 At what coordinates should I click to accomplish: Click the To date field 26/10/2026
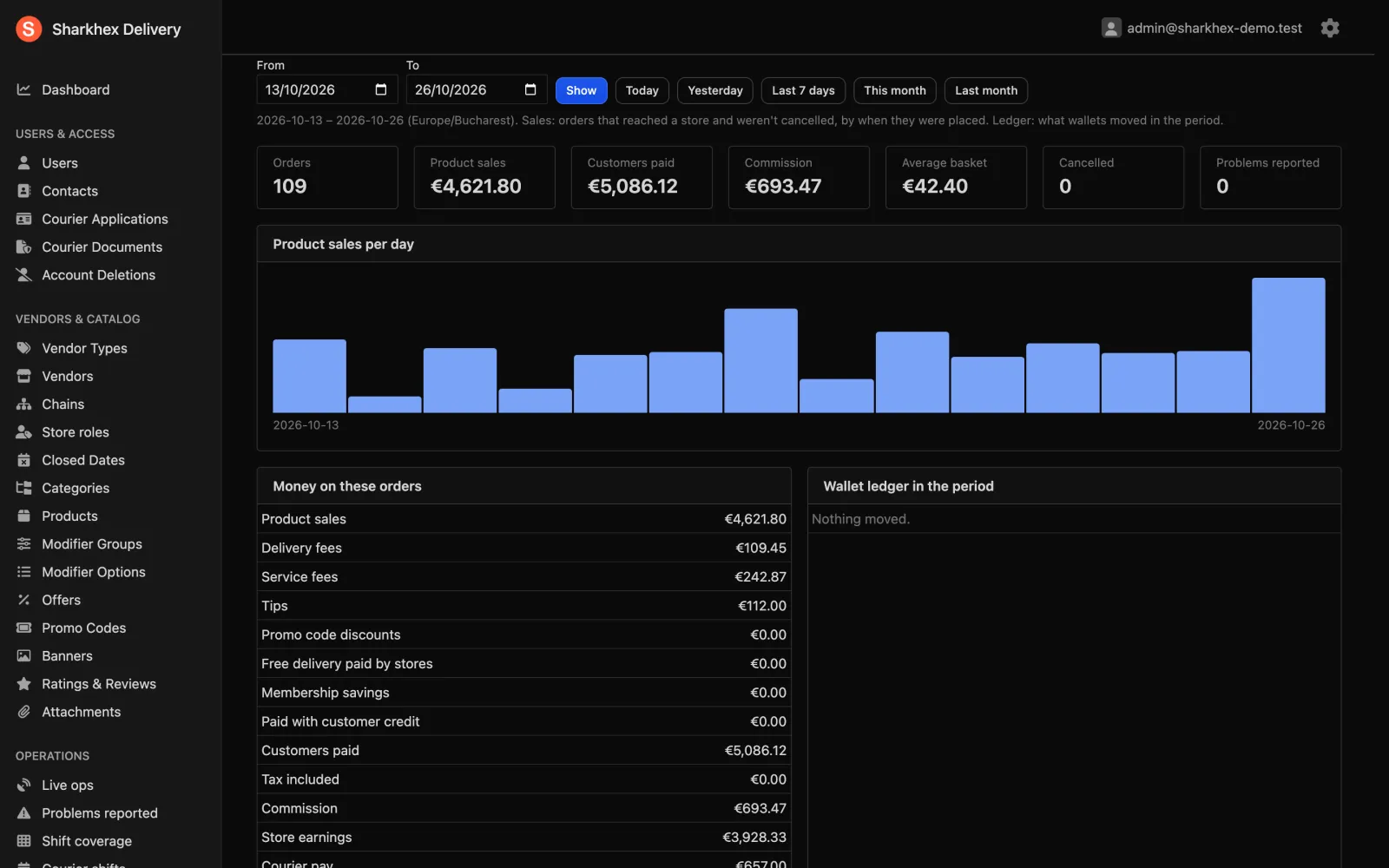pos(477,89)
